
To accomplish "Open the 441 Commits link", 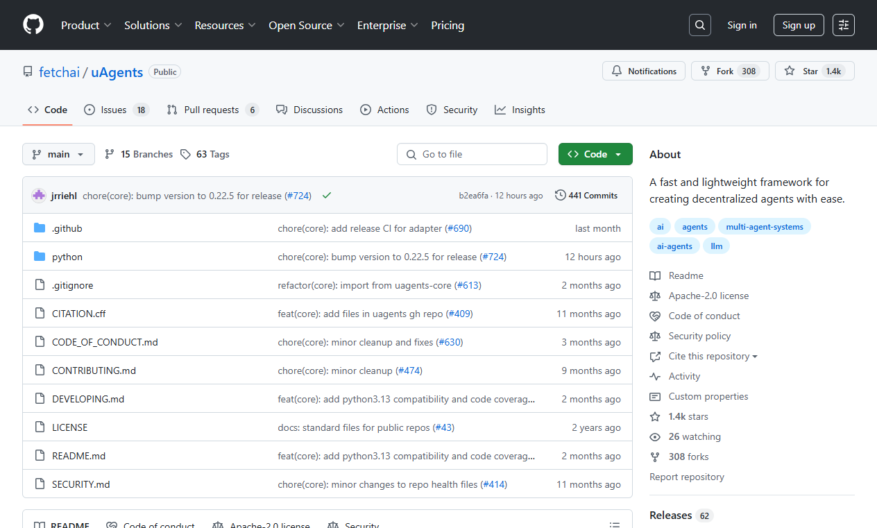I will click(586, 195).
